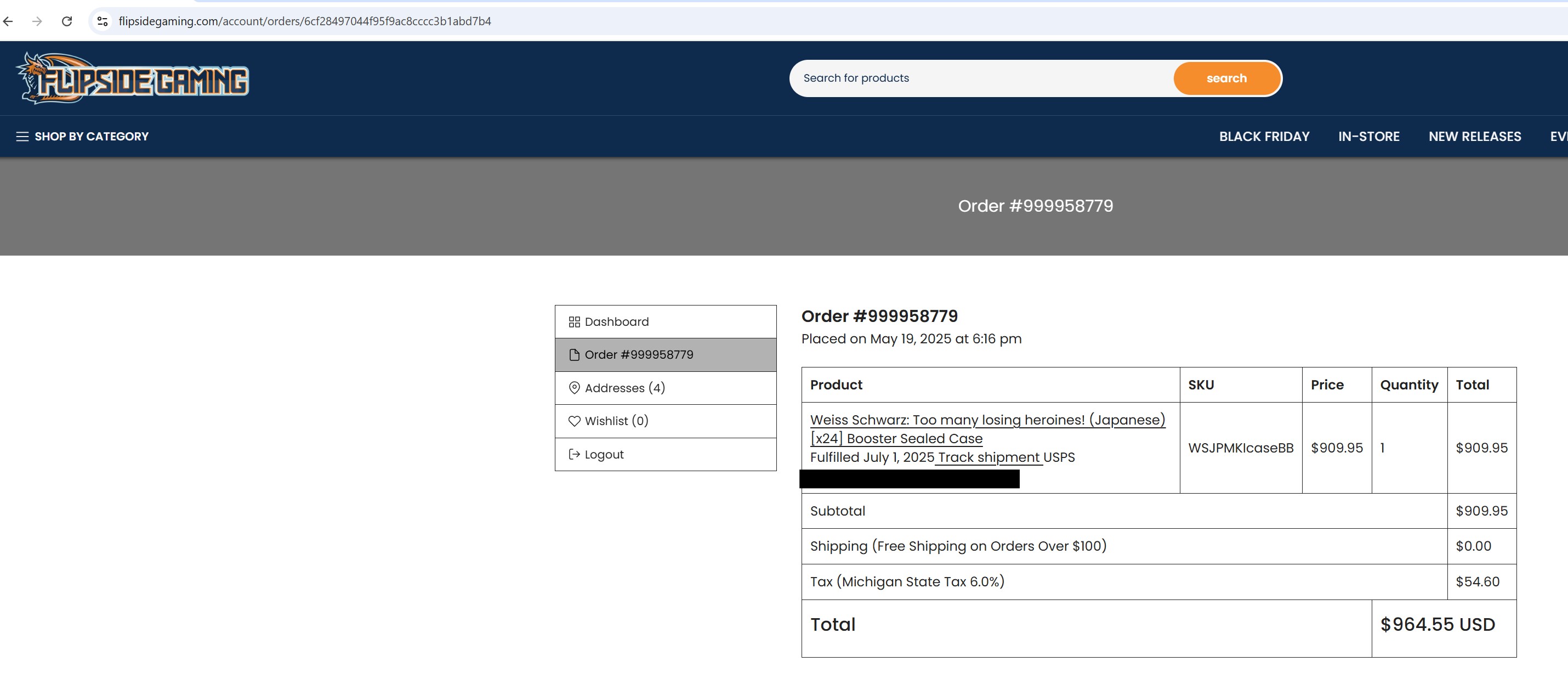Click the Logout arrow icon

[574, 454]
